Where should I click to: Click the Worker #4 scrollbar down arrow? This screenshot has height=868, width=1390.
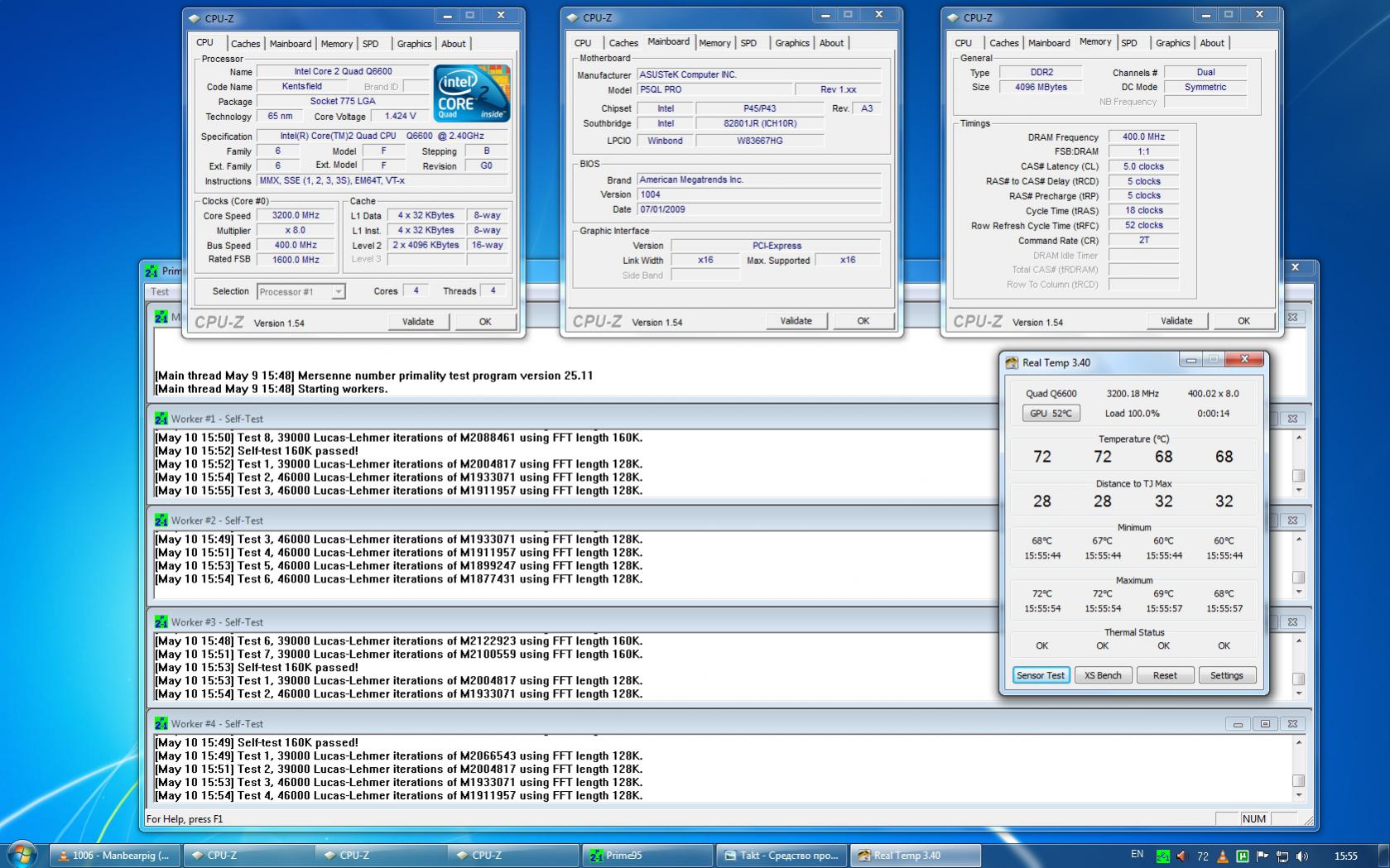click(x=1298, y=795)
